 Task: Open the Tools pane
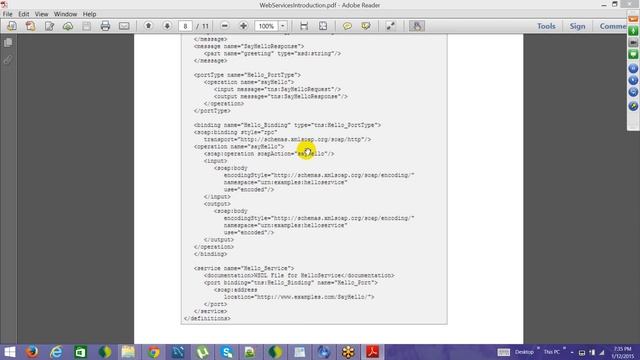546,26
